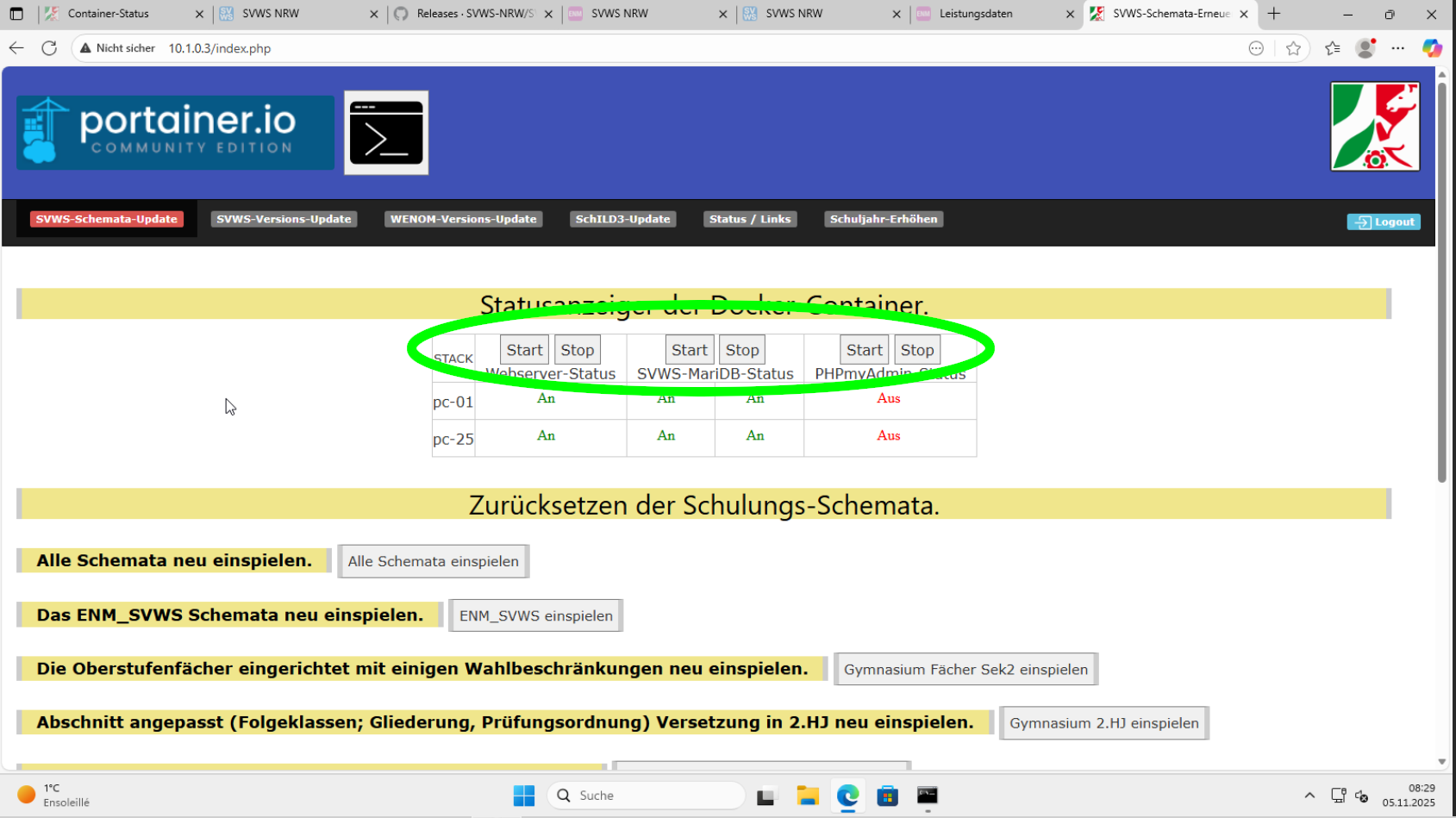Open the Status / Links menu item

pyautogui.click(x=750, y=219)
